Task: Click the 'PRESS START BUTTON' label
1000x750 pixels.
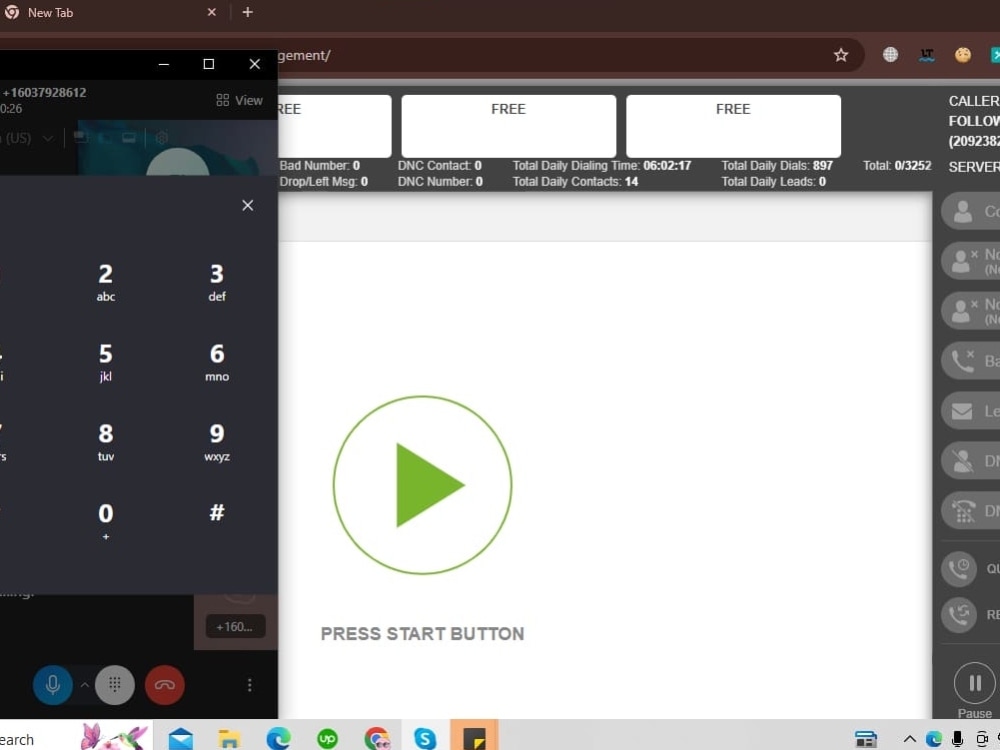Action: 422,633
